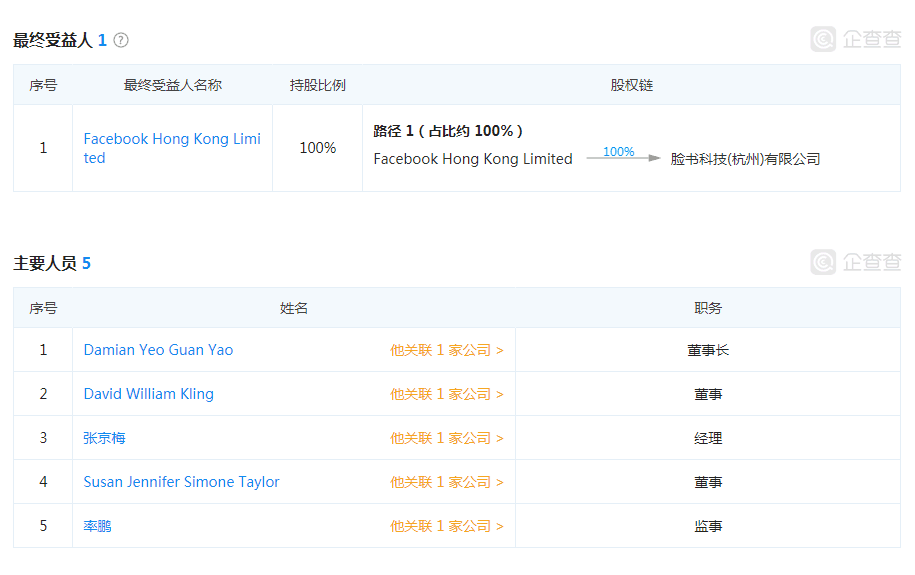Select Facebook Hong Kong Limited text in equity chain

[x=473, y=159]
